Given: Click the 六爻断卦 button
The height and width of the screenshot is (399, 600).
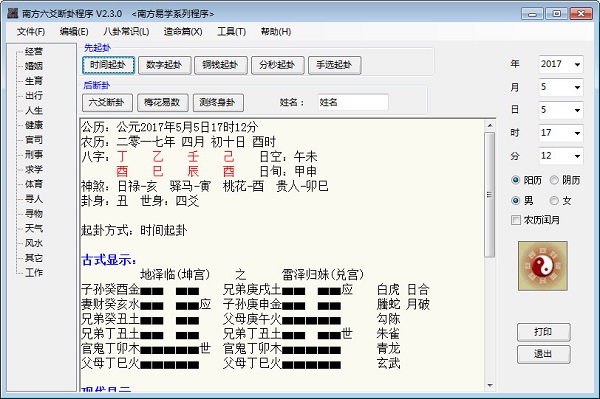Looking at the screenshot, I should [x=107, y=103].
